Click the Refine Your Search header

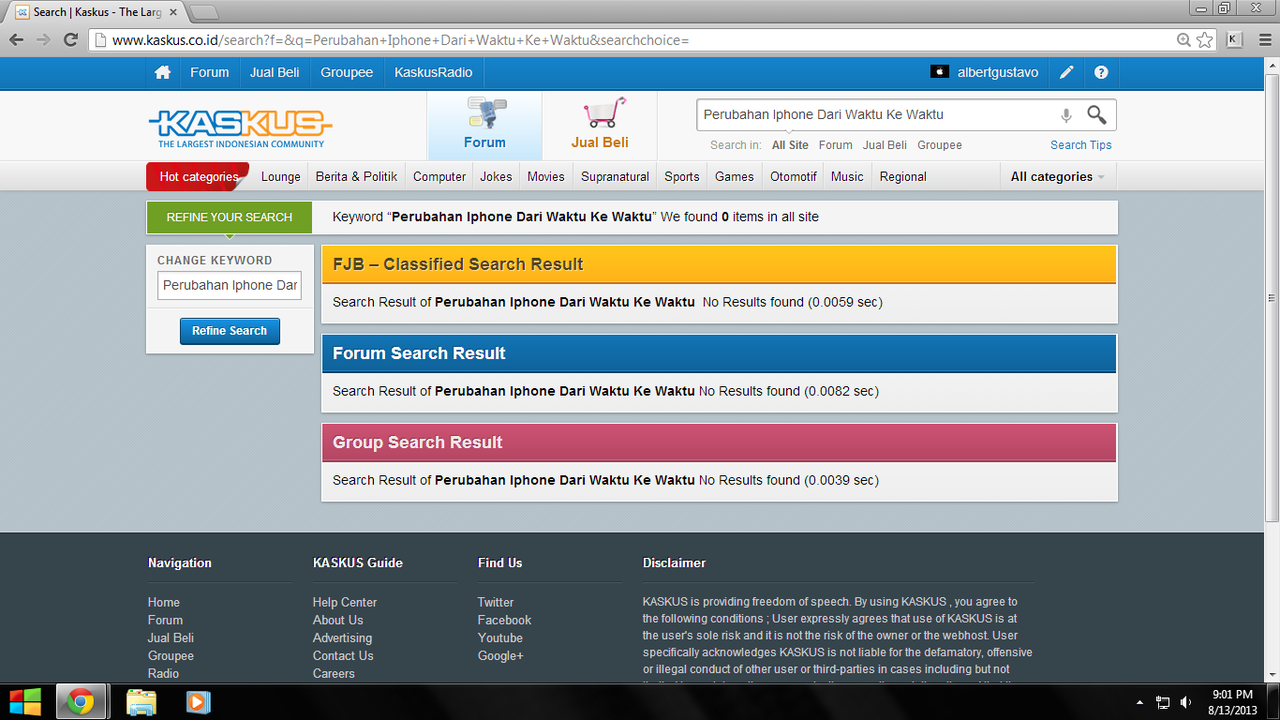tap(230, 217)
